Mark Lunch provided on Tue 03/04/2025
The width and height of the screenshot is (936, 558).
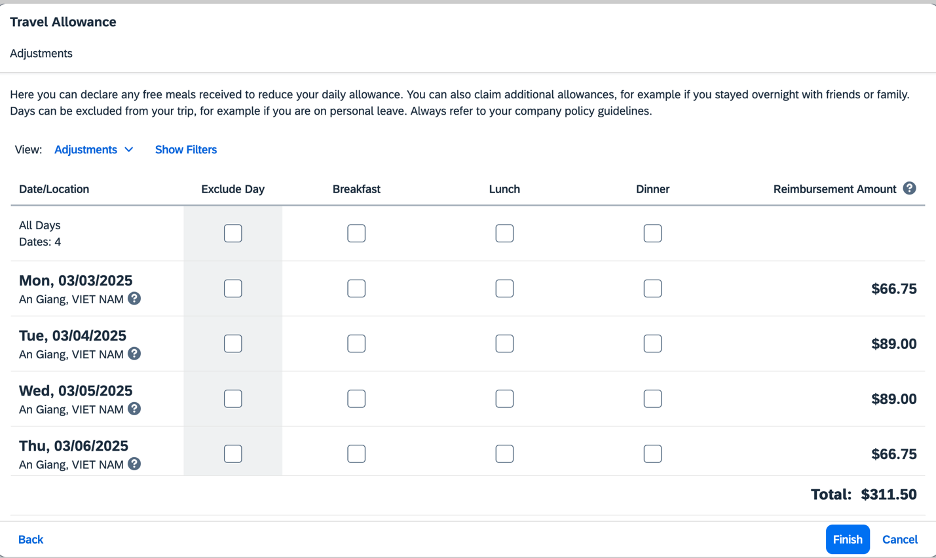504,344
